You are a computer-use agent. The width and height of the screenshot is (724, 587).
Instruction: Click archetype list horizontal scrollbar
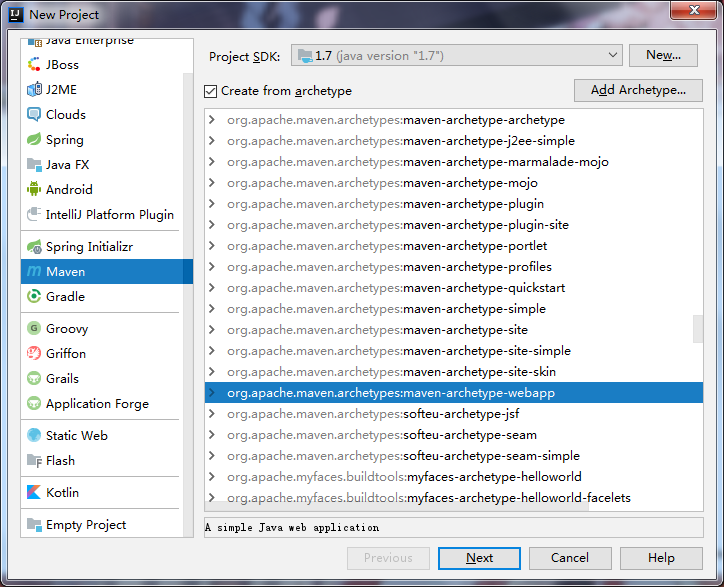pos(397,507)
